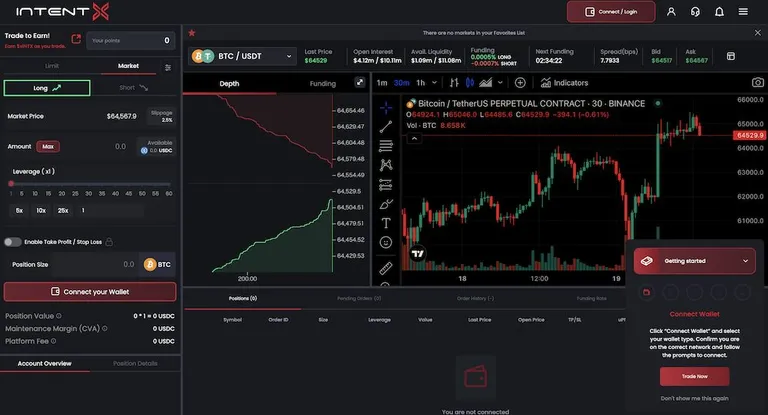Expand the Depth panel fullscreen
768x415 pixels.
(x=360, y=82)
